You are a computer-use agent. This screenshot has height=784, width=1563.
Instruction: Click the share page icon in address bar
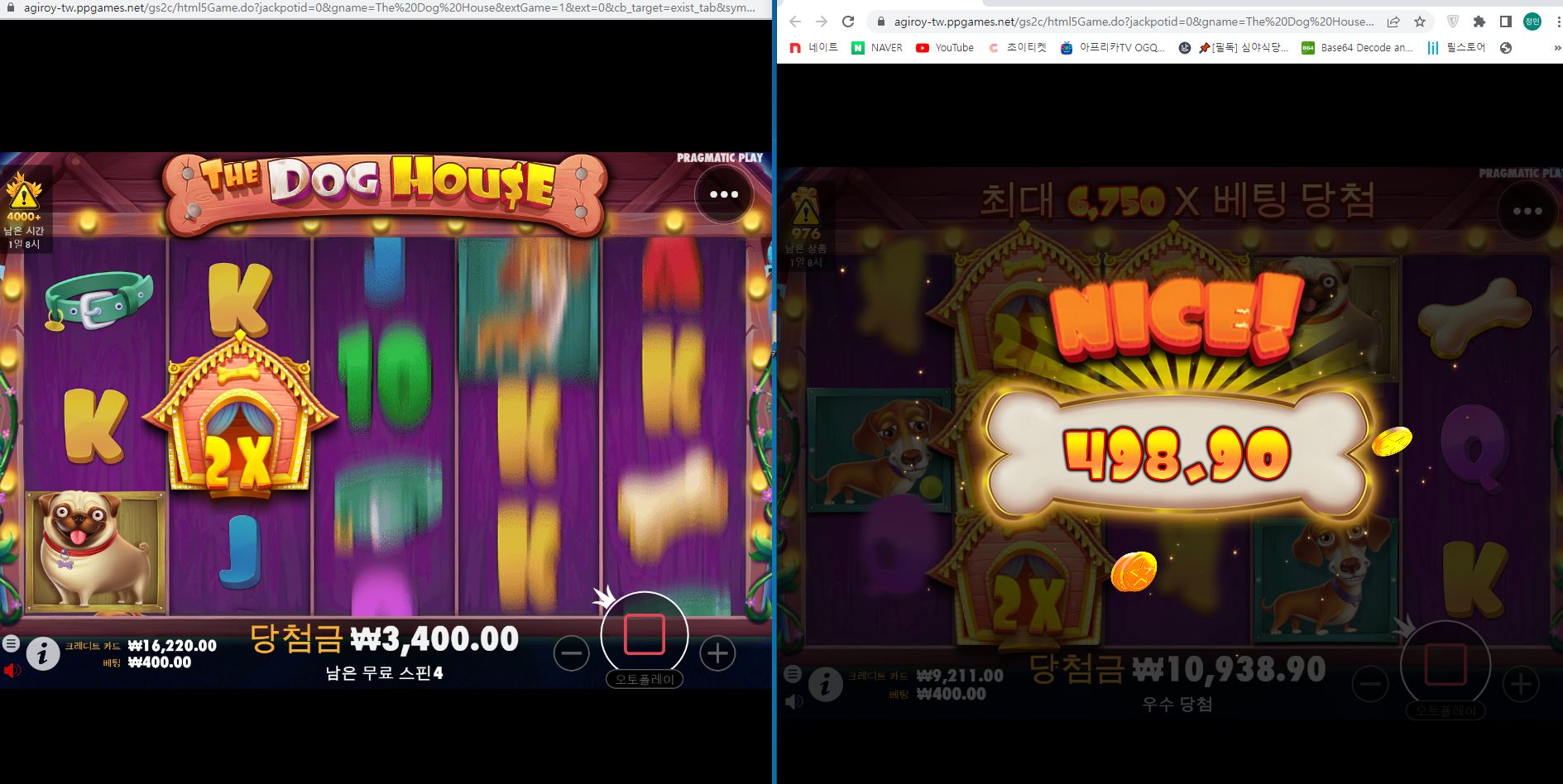[x=1393, y=22]
